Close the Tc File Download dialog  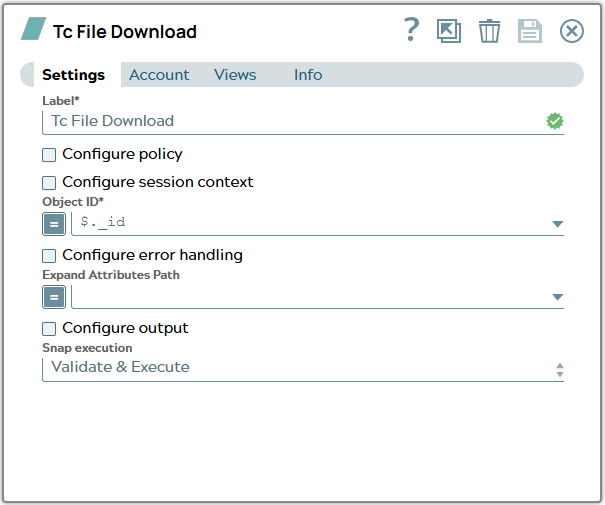pos(571,31)
